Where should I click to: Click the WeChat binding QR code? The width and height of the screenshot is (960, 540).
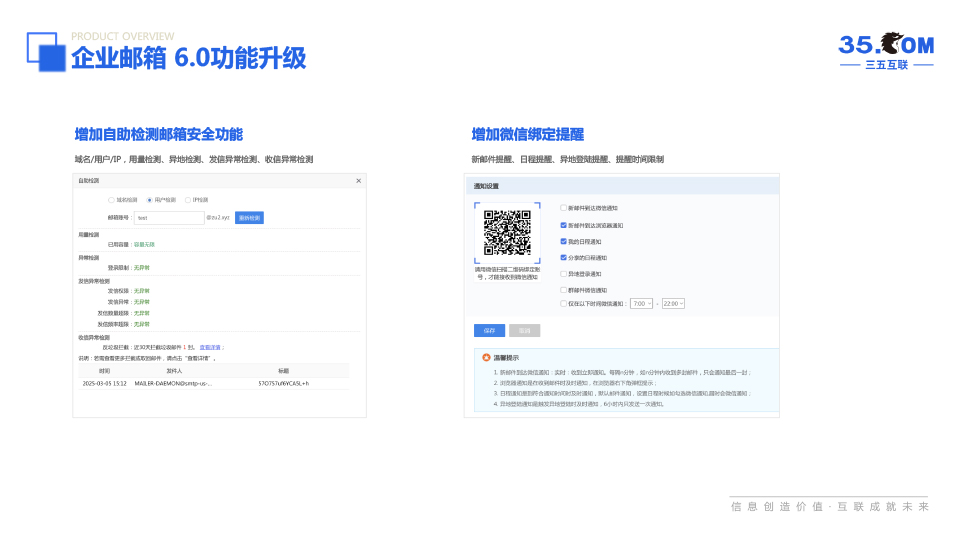pos(507,233)
